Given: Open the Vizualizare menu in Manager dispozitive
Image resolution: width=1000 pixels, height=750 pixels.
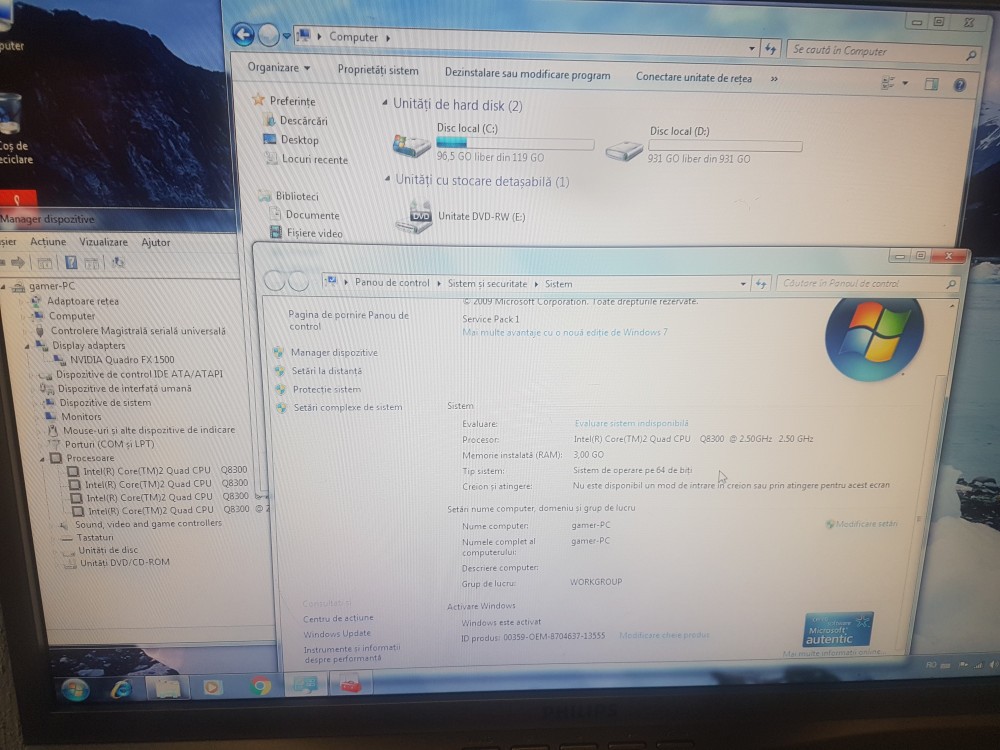Looking at the screenshot, I should (103, 242).
